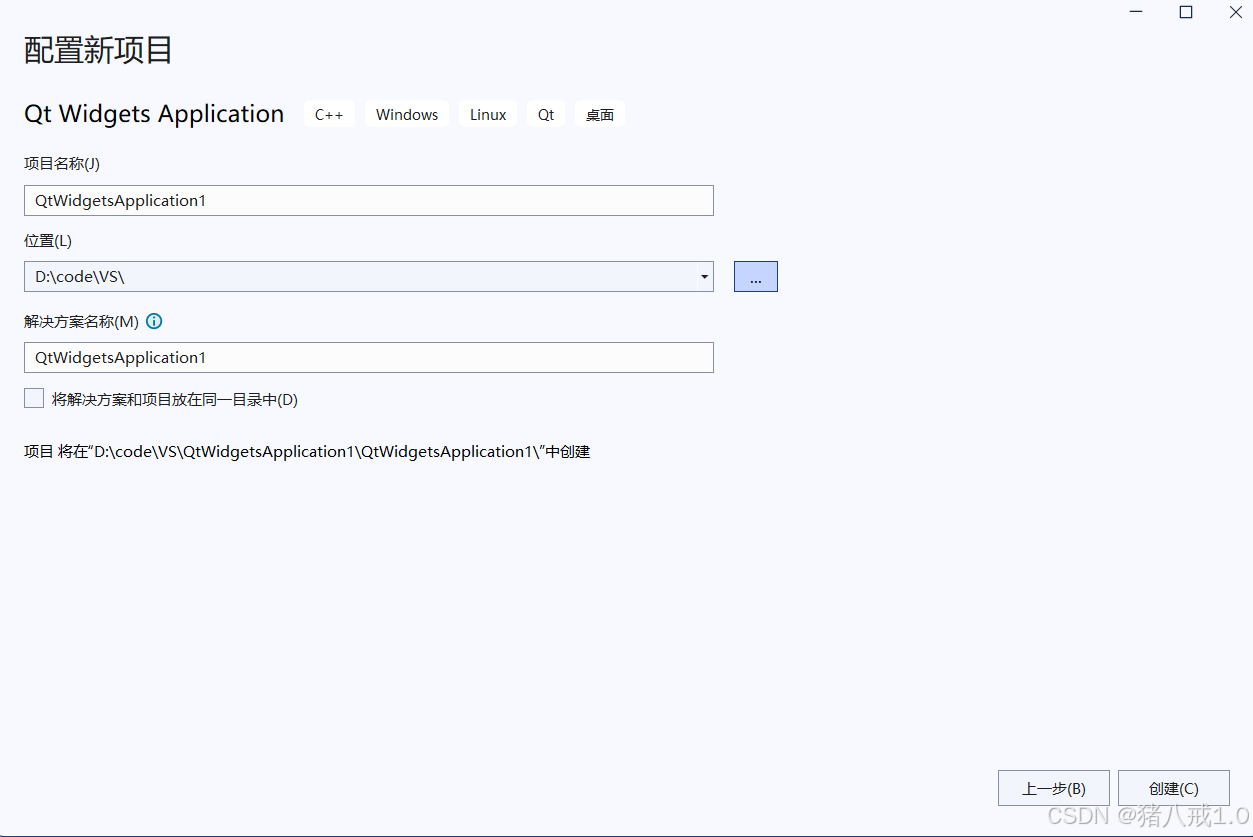Image resolution: width=1253 pixels, height=837 pixels.
Task: Click the 创建(C) button
Action: pos(1174,788)
